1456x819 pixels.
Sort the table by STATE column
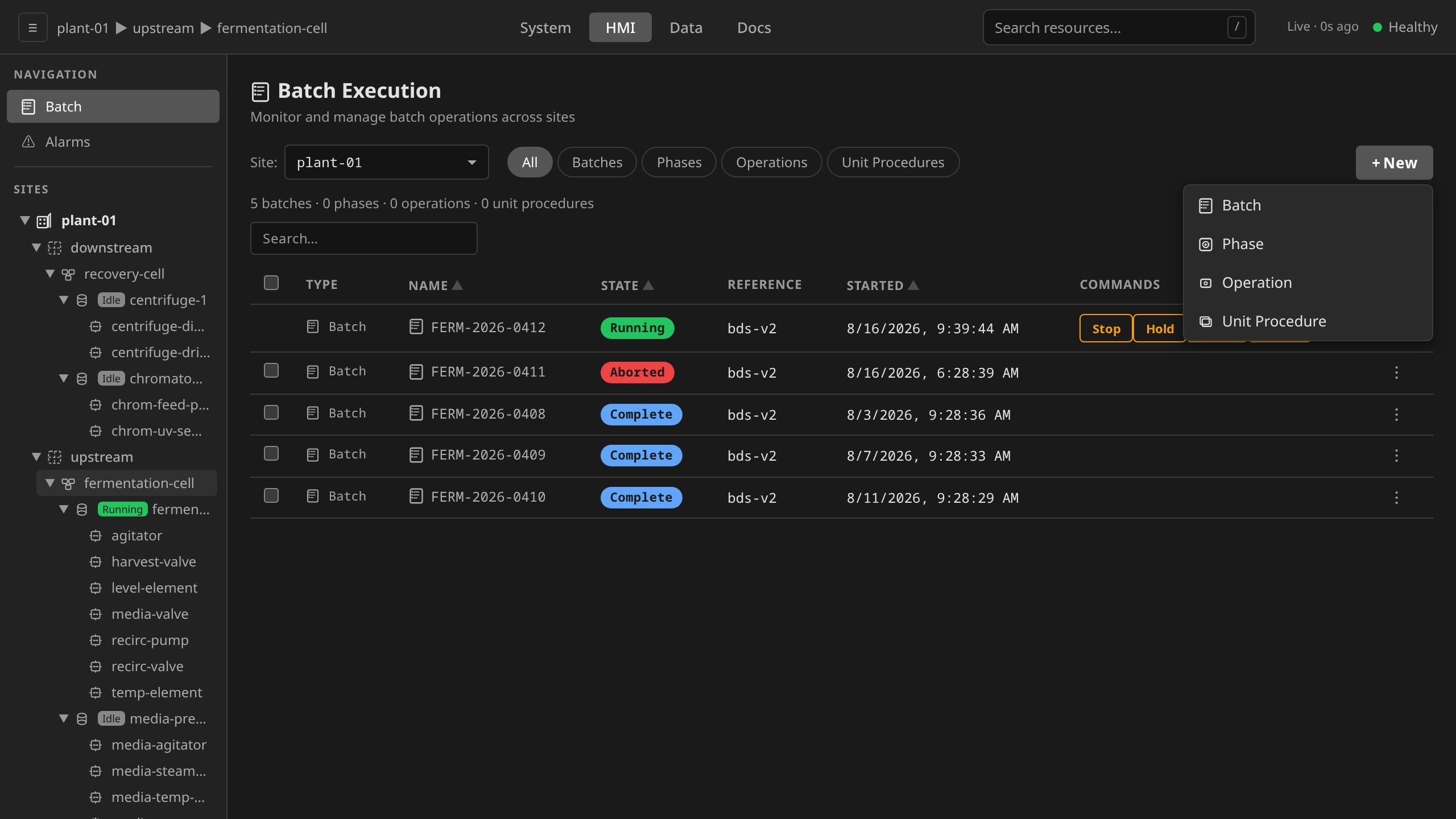click(x=627, y=285)
